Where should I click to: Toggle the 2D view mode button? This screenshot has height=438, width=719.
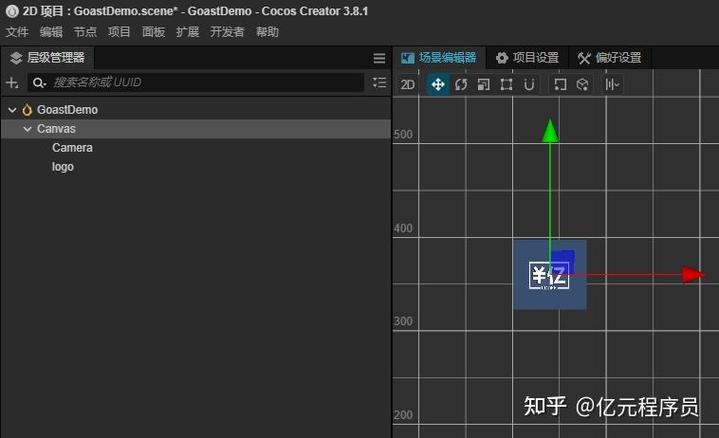(408, 84)
